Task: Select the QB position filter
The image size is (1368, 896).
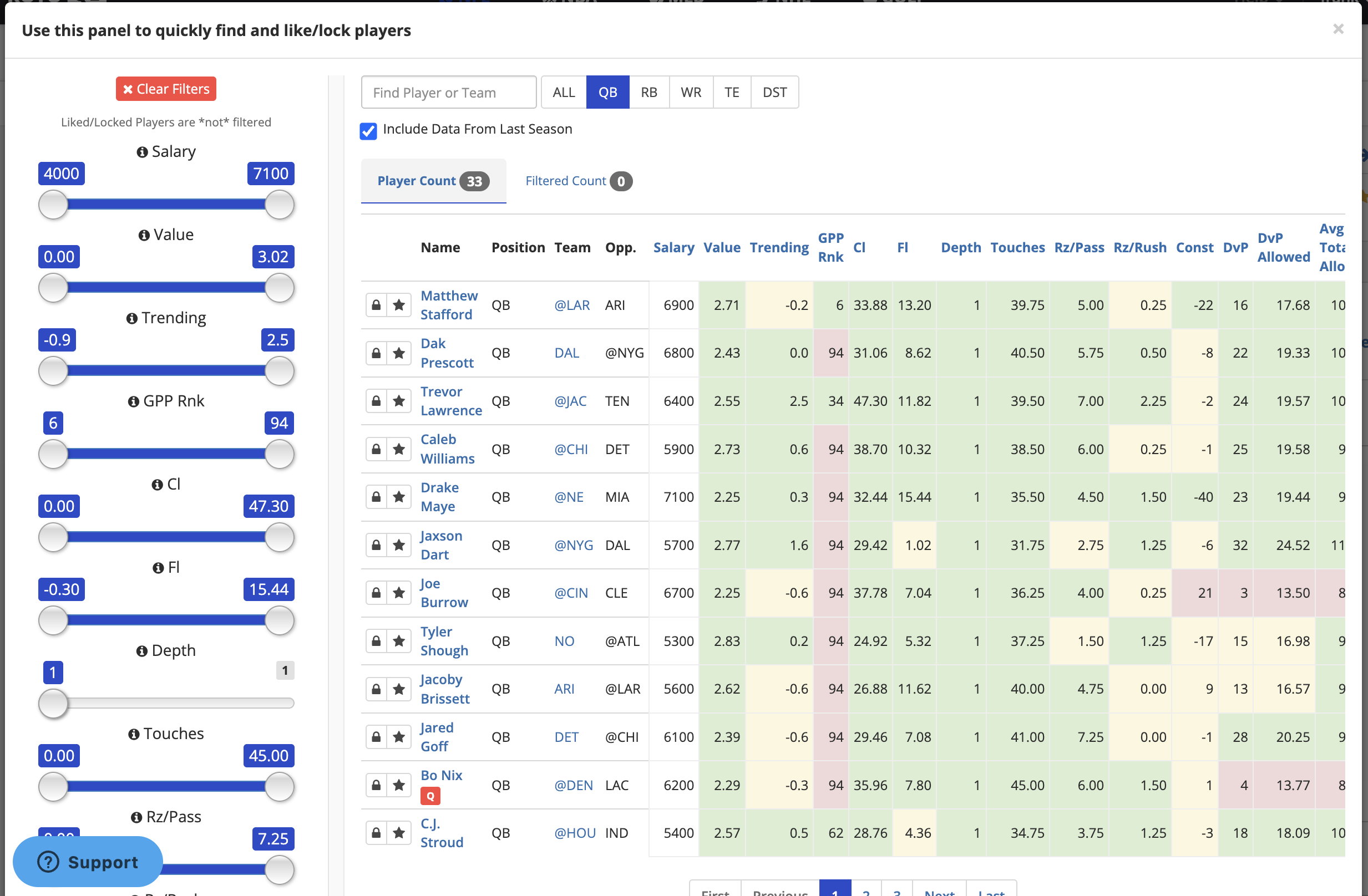Action: pos(607,92)
